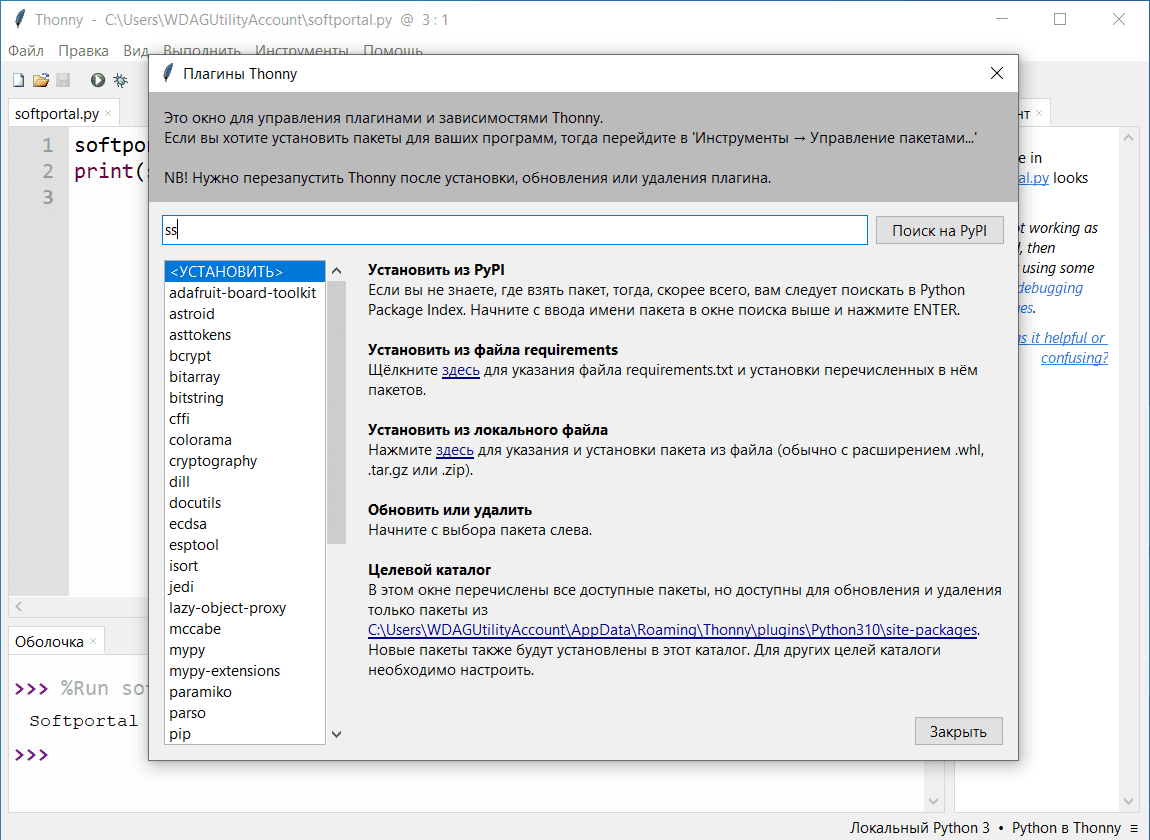
Task: Select parso package in list
Action: (245, 713)
